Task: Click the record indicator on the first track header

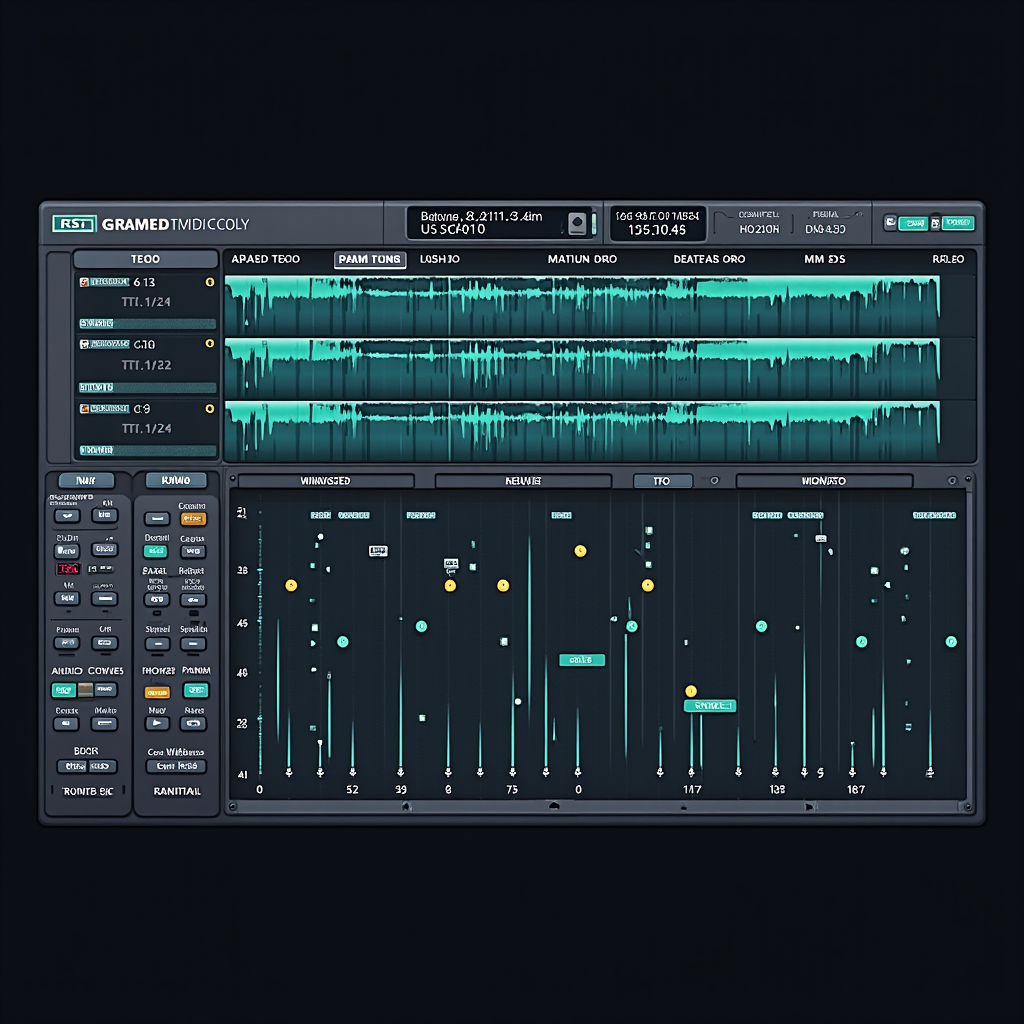Action: (83, 283)
